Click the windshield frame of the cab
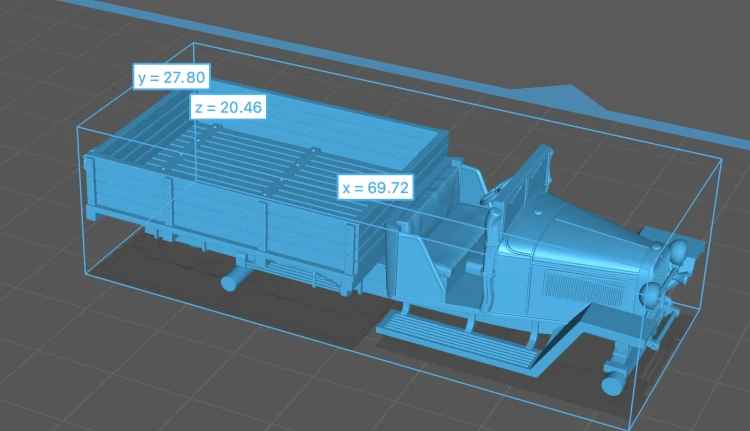 pyautogui.click(x=526, y=179)
